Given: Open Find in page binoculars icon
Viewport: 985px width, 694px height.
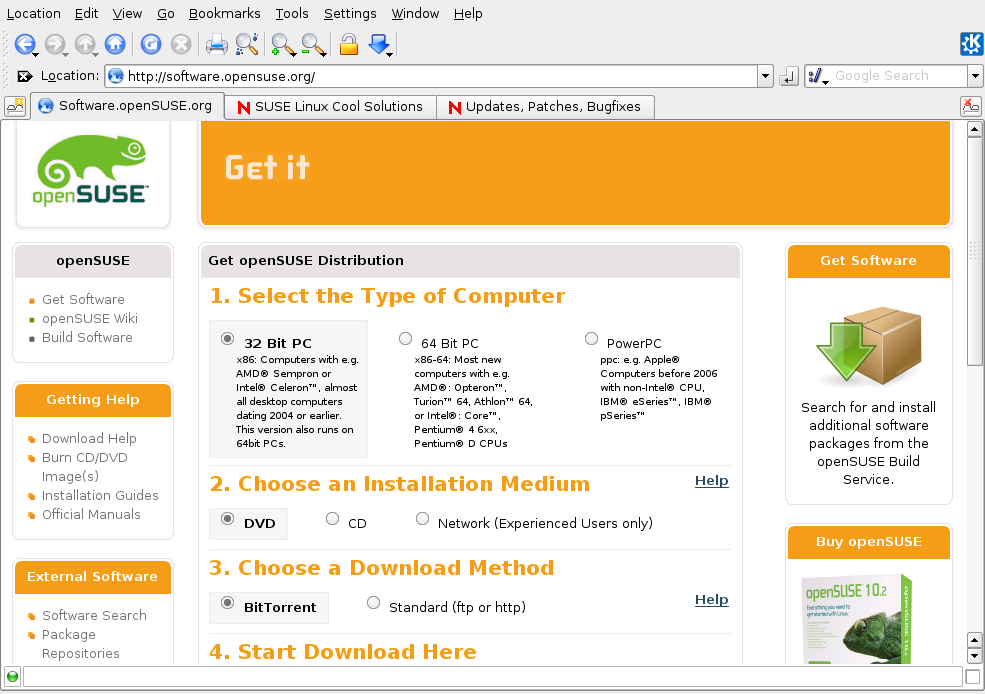Looking at the screenshot, I should (247, 44).
